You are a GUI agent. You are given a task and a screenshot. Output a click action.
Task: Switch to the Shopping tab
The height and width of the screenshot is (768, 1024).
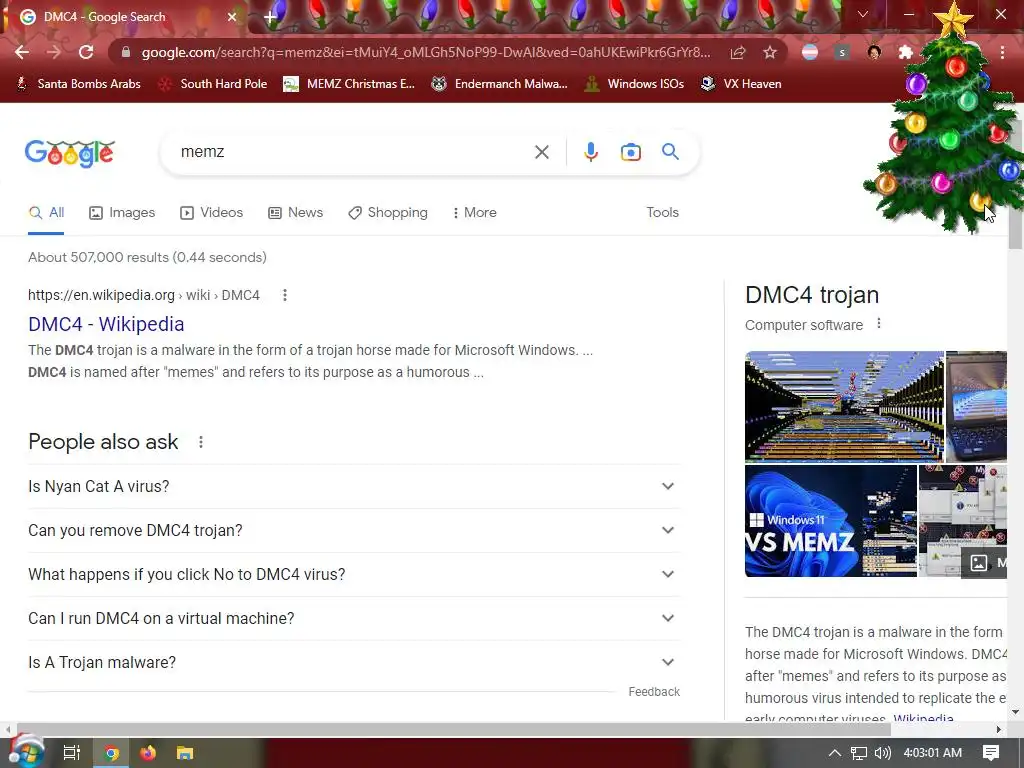tap(388, 213)
